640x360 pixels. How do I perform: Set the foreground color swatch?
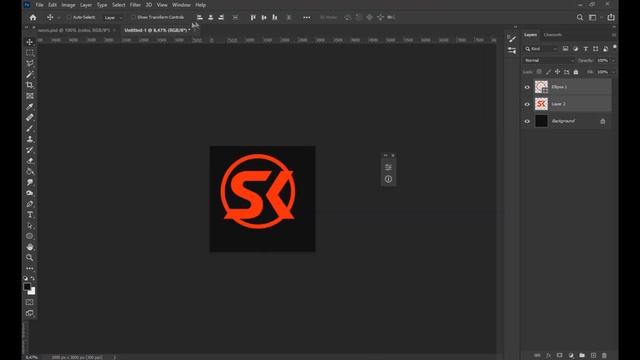coord(27,286)
